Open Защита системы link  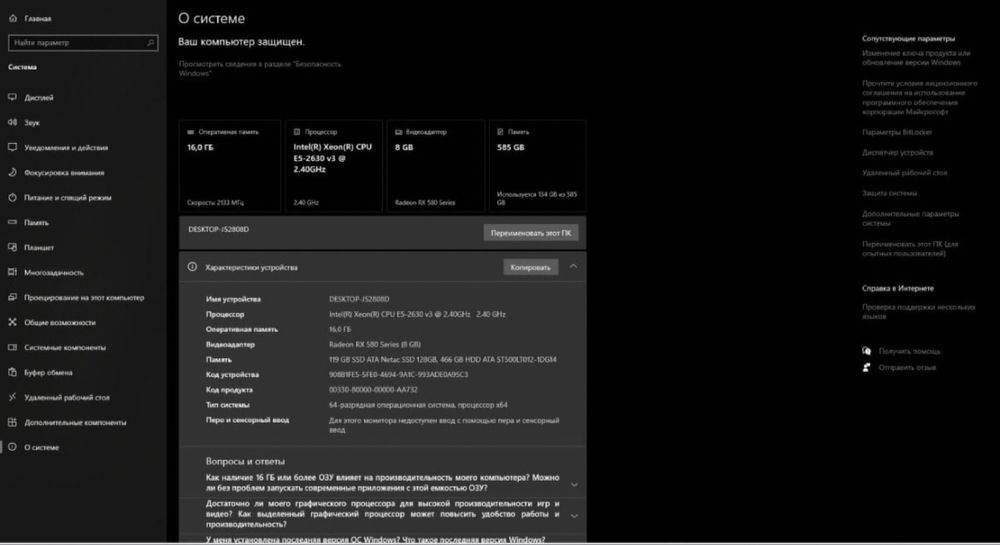tap(889, 193)
